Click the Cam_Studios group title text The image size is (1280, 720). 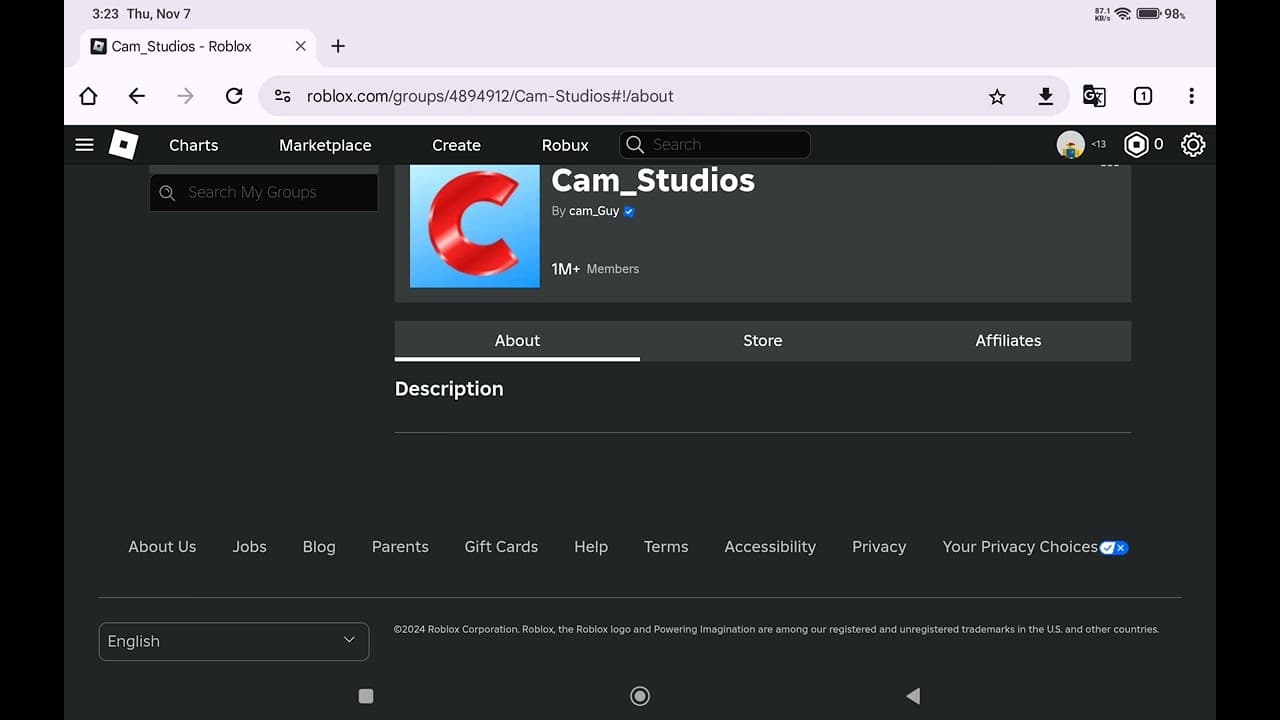click(653, 180)
